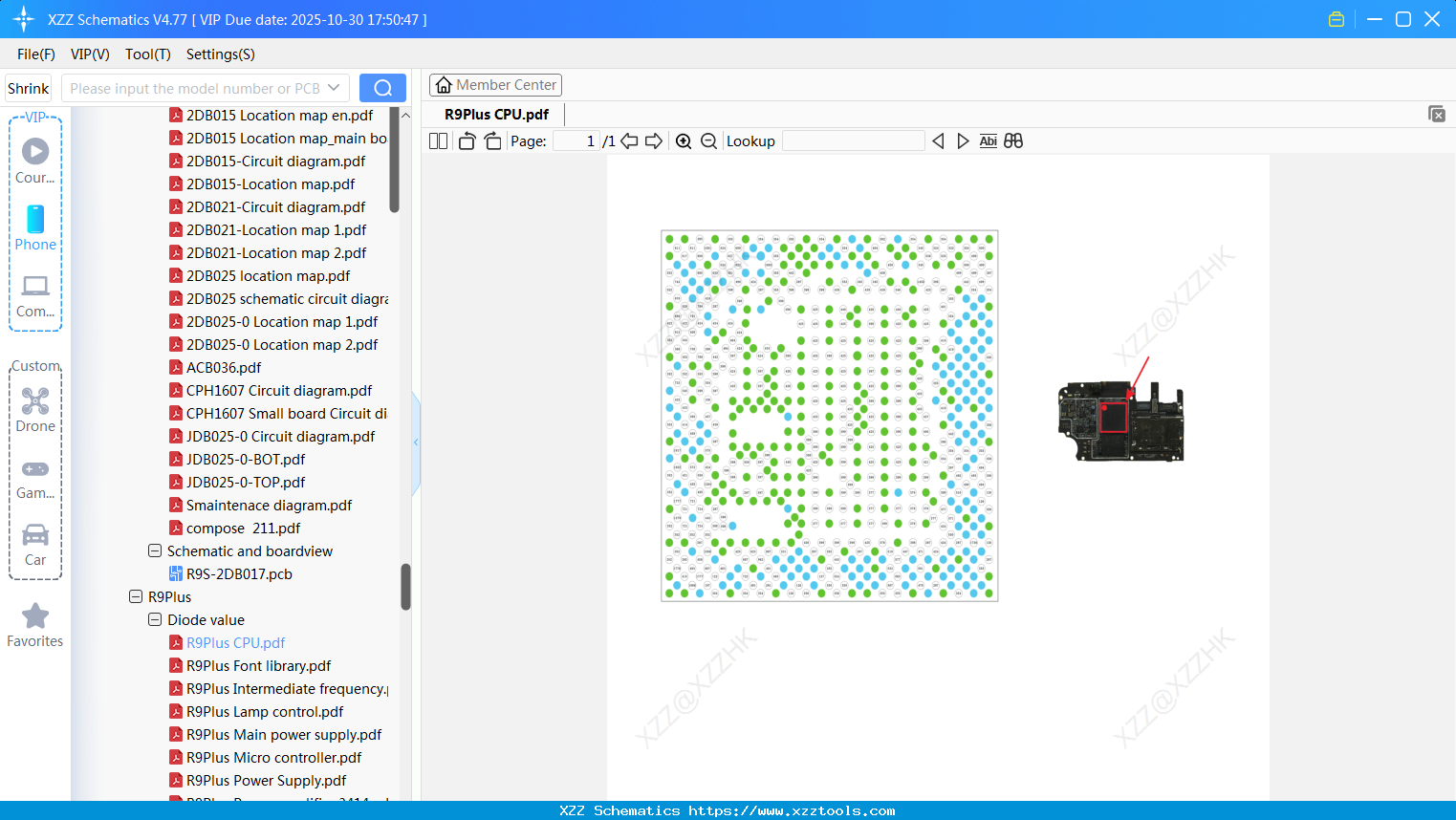Open the model number dropdown arrow

[x=334, y=88]
